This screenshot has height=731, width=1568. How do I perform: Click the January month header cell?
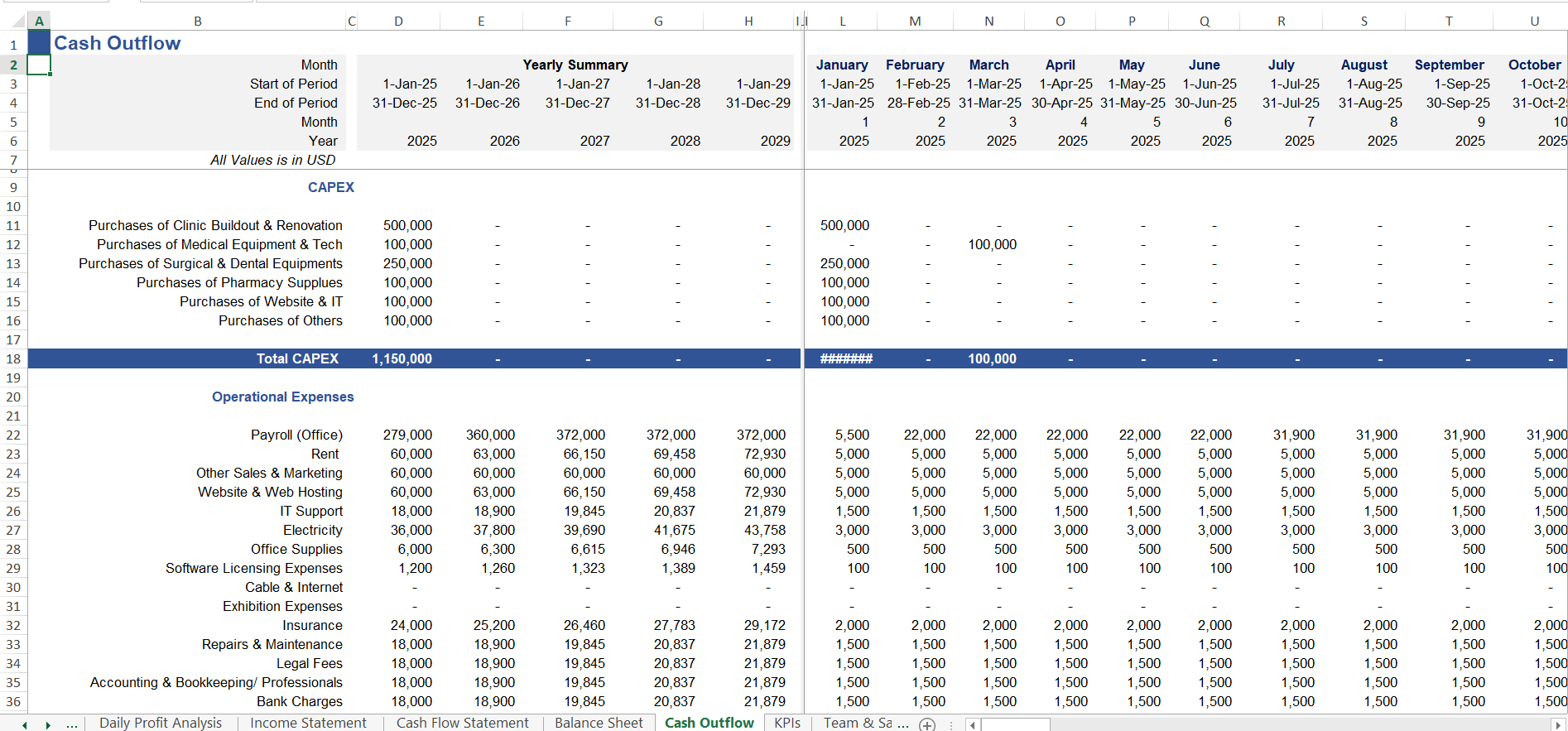842,65
